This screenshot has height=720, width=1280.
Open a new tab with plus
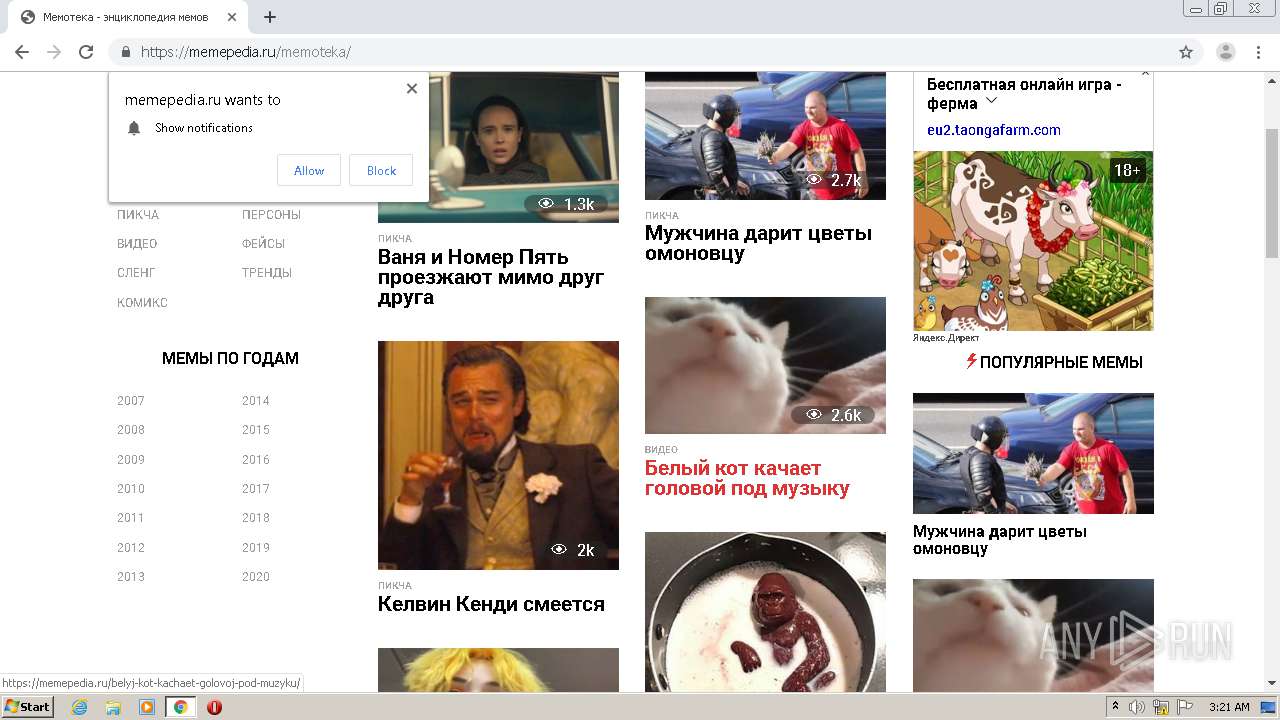270,17
